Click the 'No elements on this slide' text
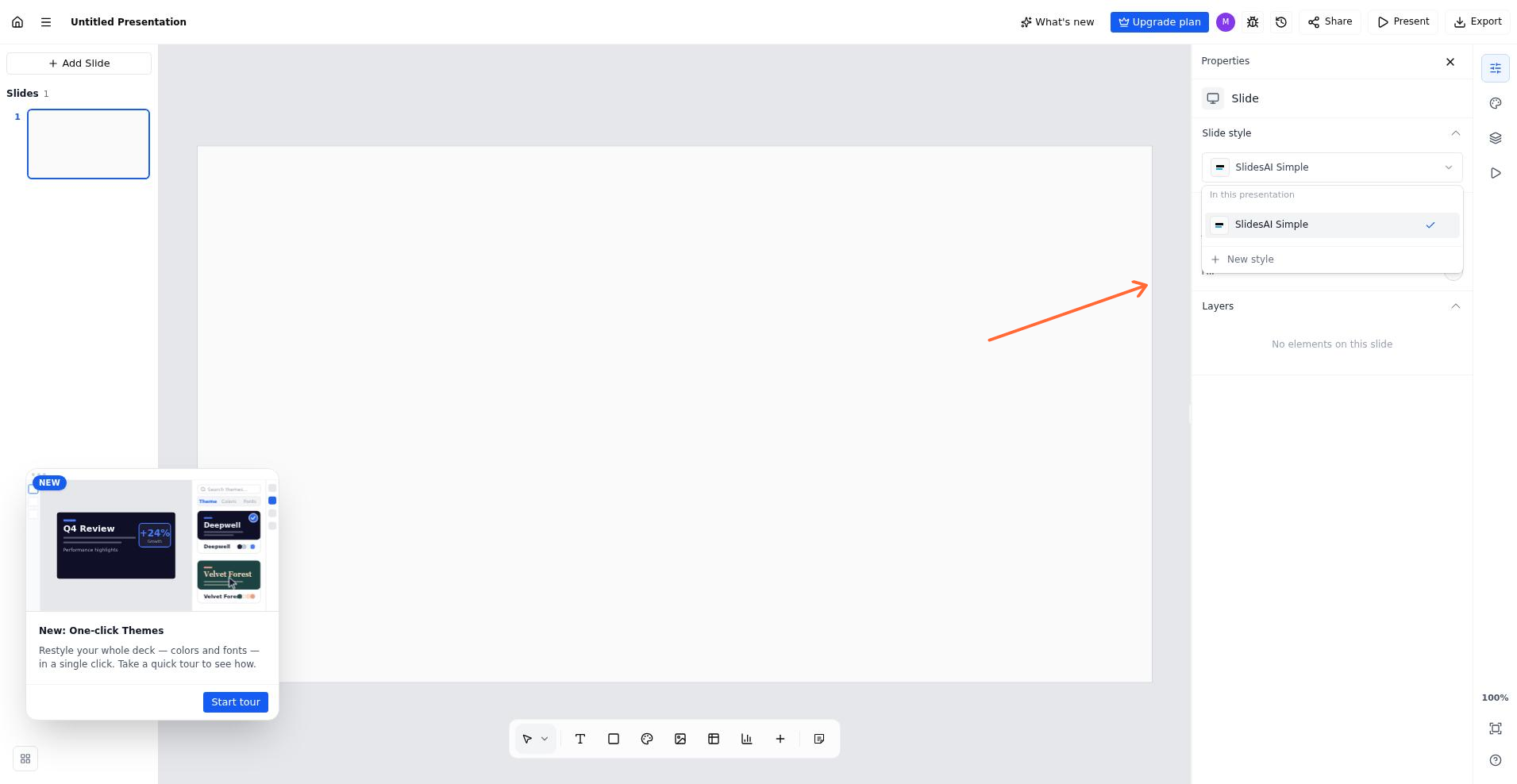Image resolution: width=1517 pixels, height=784 pixels. tap(1332, 344)
